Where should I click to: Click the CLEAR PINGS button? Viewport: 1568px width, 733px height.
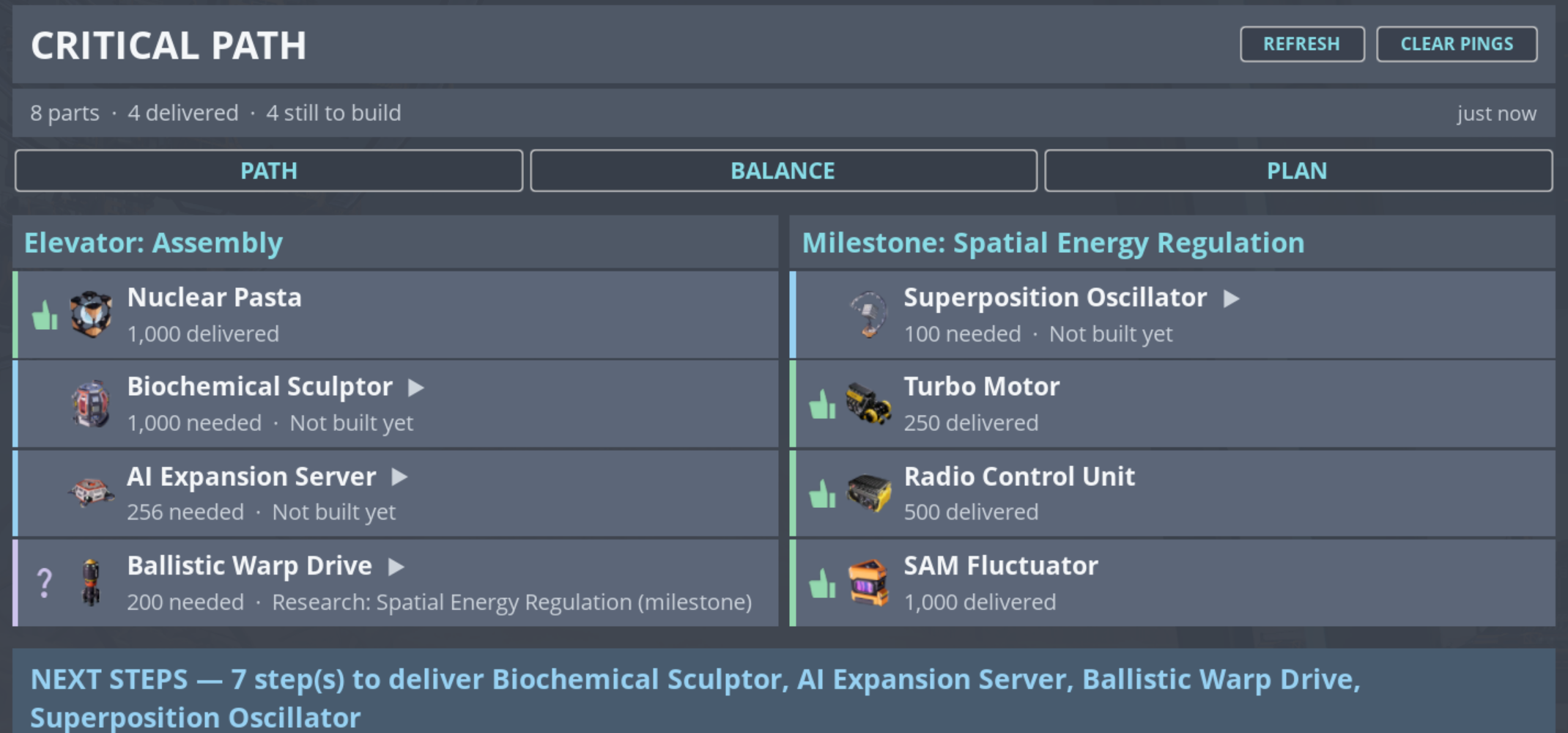[1457, 44]
